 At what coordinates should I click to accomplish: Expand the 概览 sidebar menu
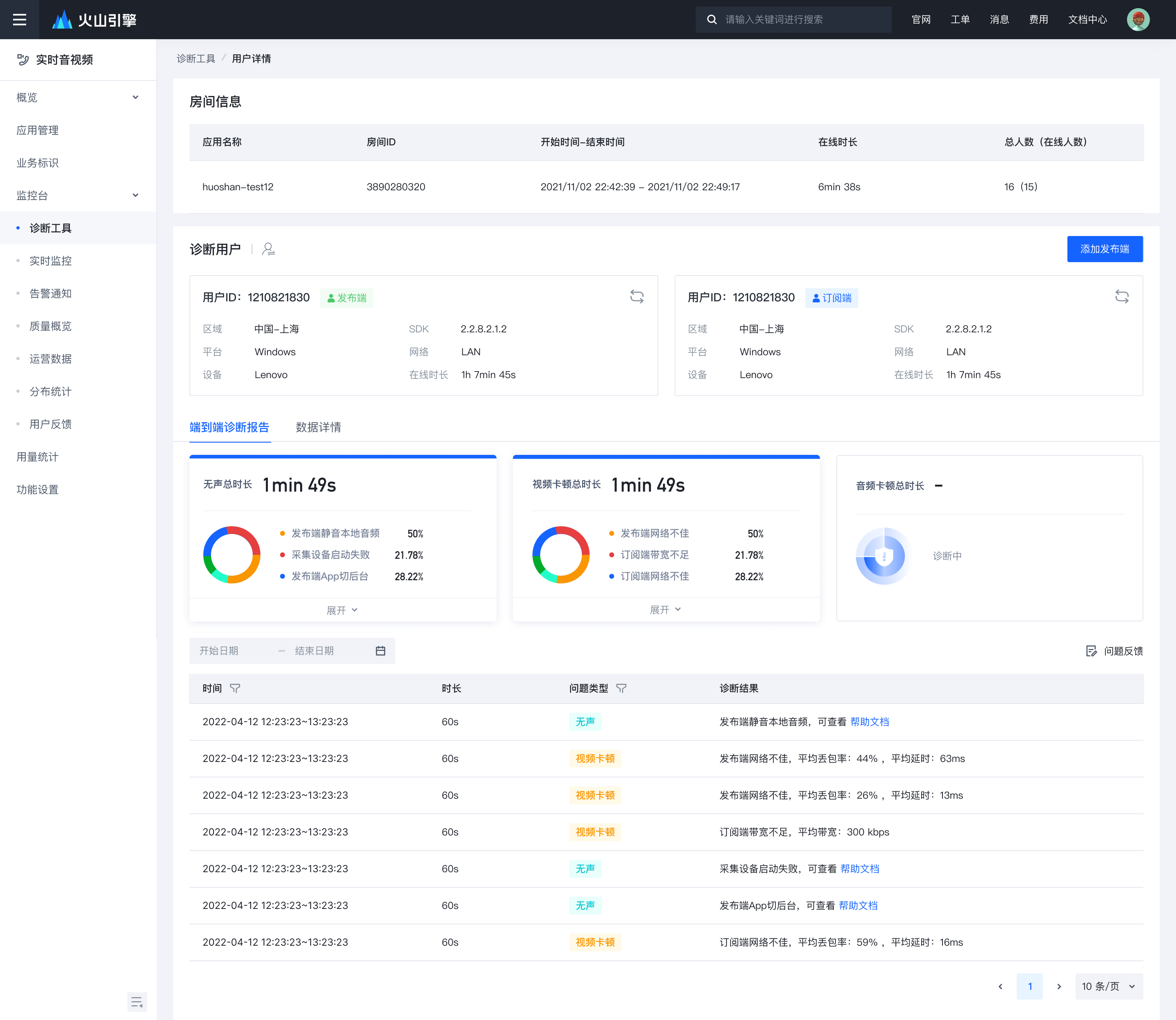[78, 97]
